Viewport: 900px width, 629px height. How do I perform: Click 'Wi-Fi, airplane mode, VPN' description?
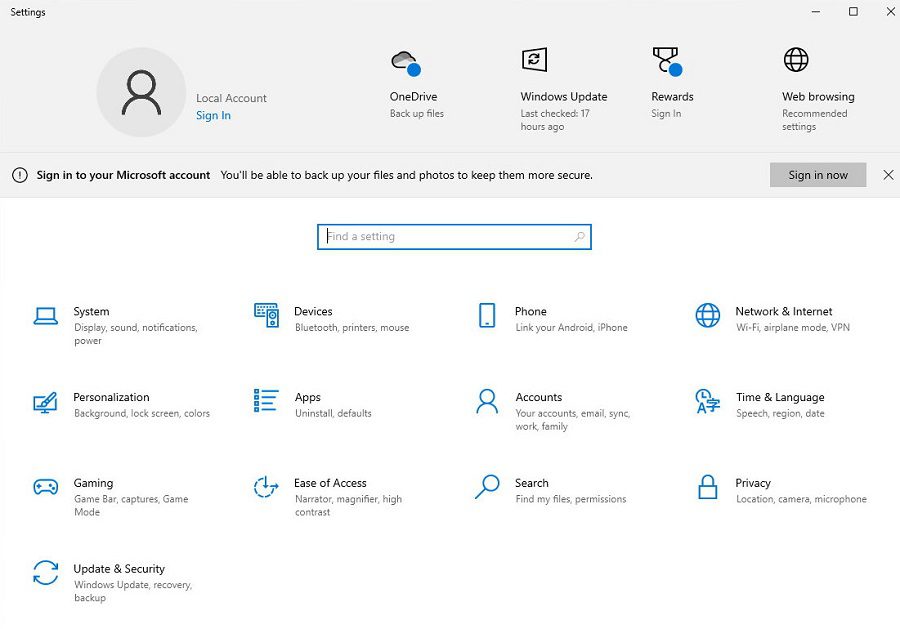click(793, 327)
